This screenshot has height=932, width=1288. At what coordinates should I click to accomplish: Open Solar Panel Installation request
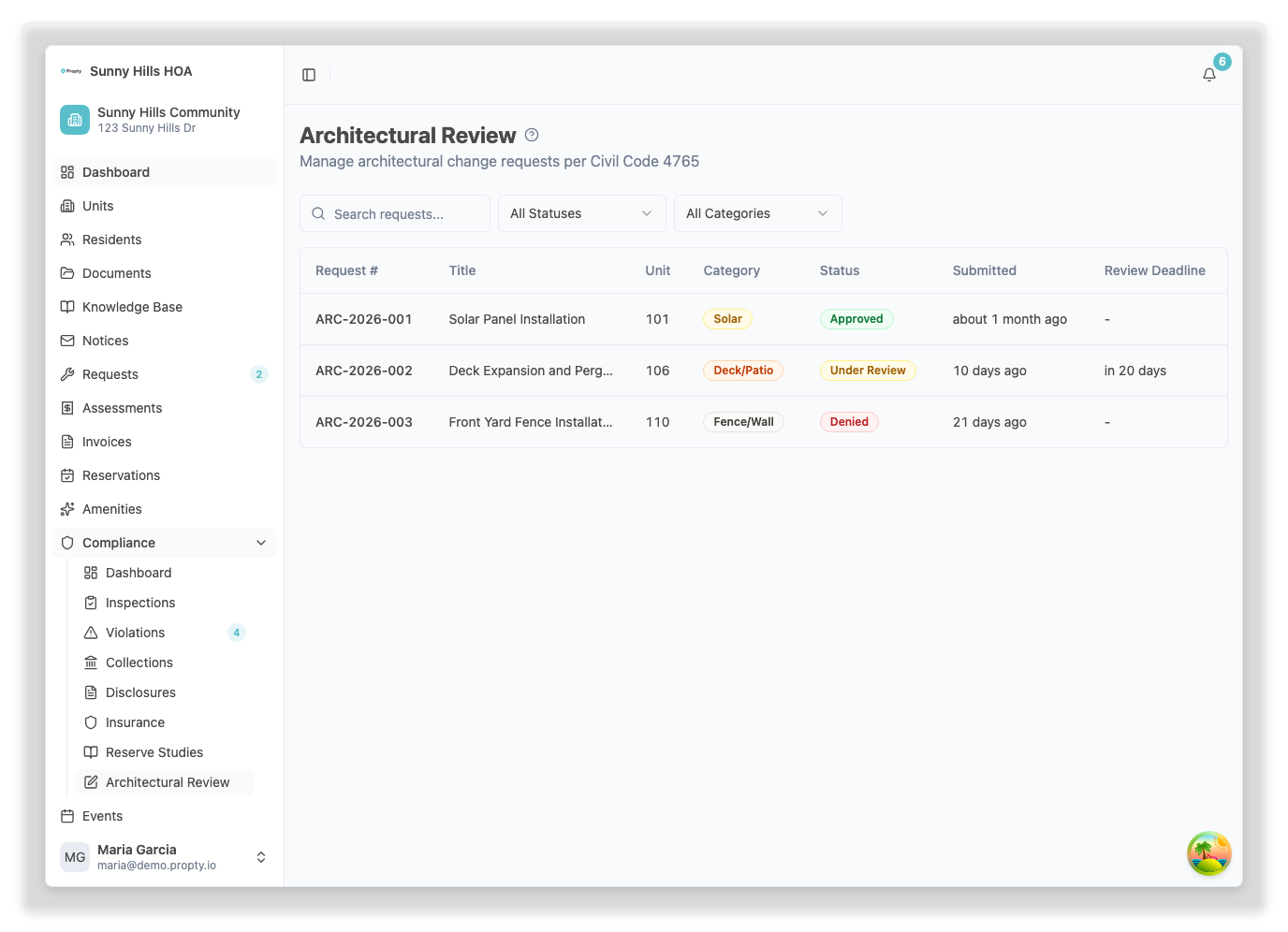click(x=517, y=319)
